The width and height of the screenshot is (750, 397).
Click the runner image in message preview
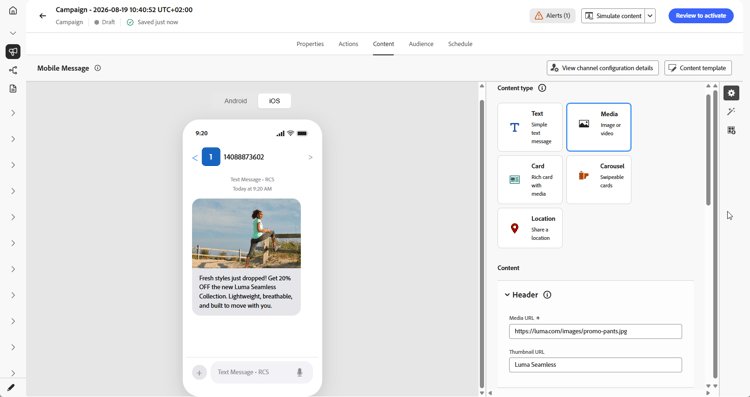(246, 233)
